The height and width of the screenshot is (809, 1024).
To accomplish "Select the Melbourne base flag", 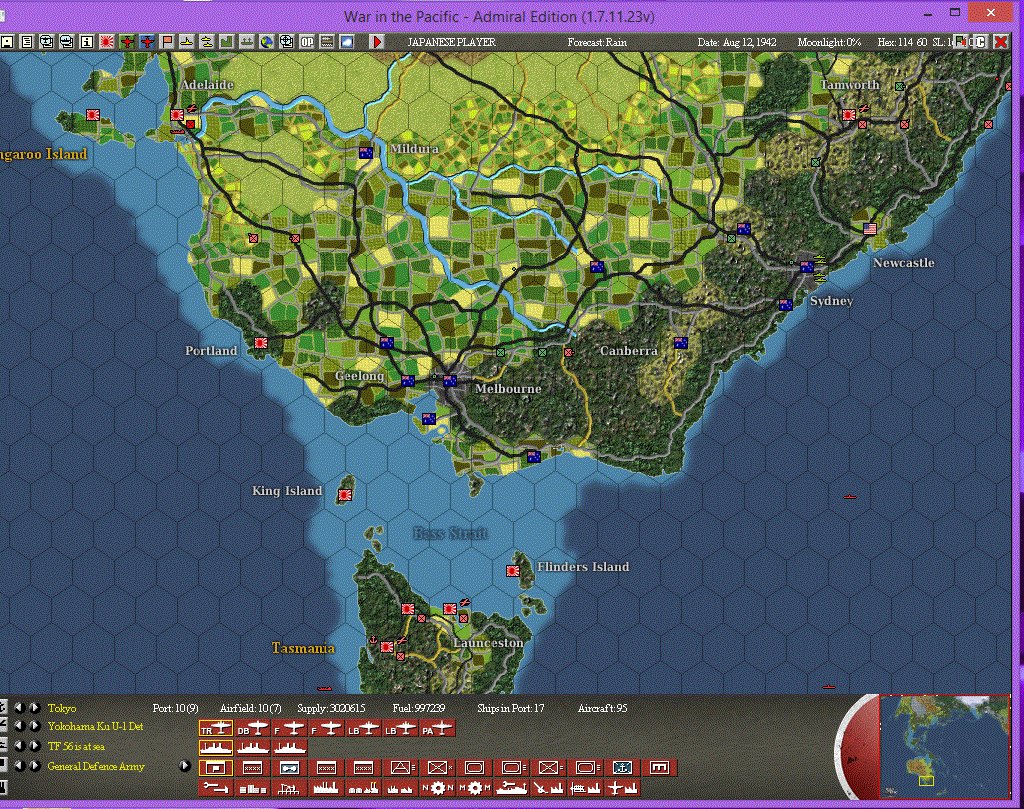I will [x=450, y=381].
